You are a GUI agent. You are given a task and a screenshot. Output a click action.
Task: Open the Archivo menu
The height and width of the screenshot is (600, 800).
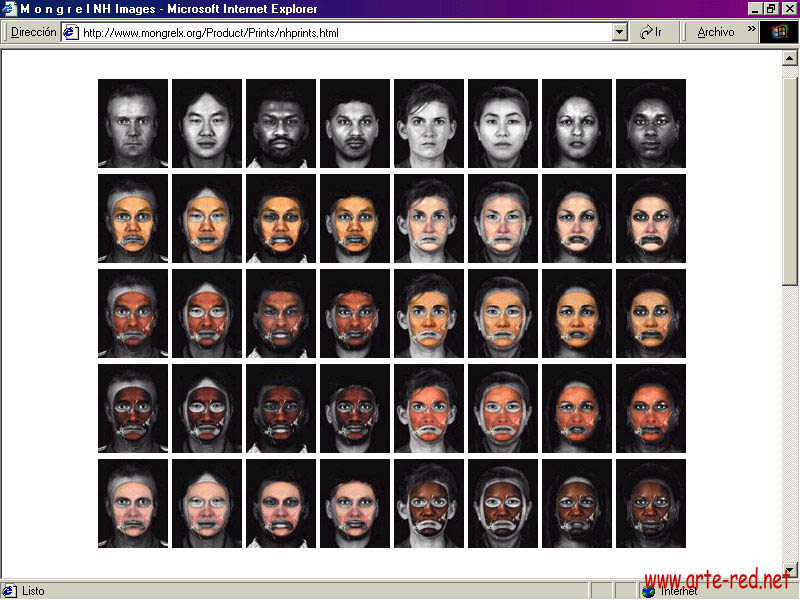(715, 32)
